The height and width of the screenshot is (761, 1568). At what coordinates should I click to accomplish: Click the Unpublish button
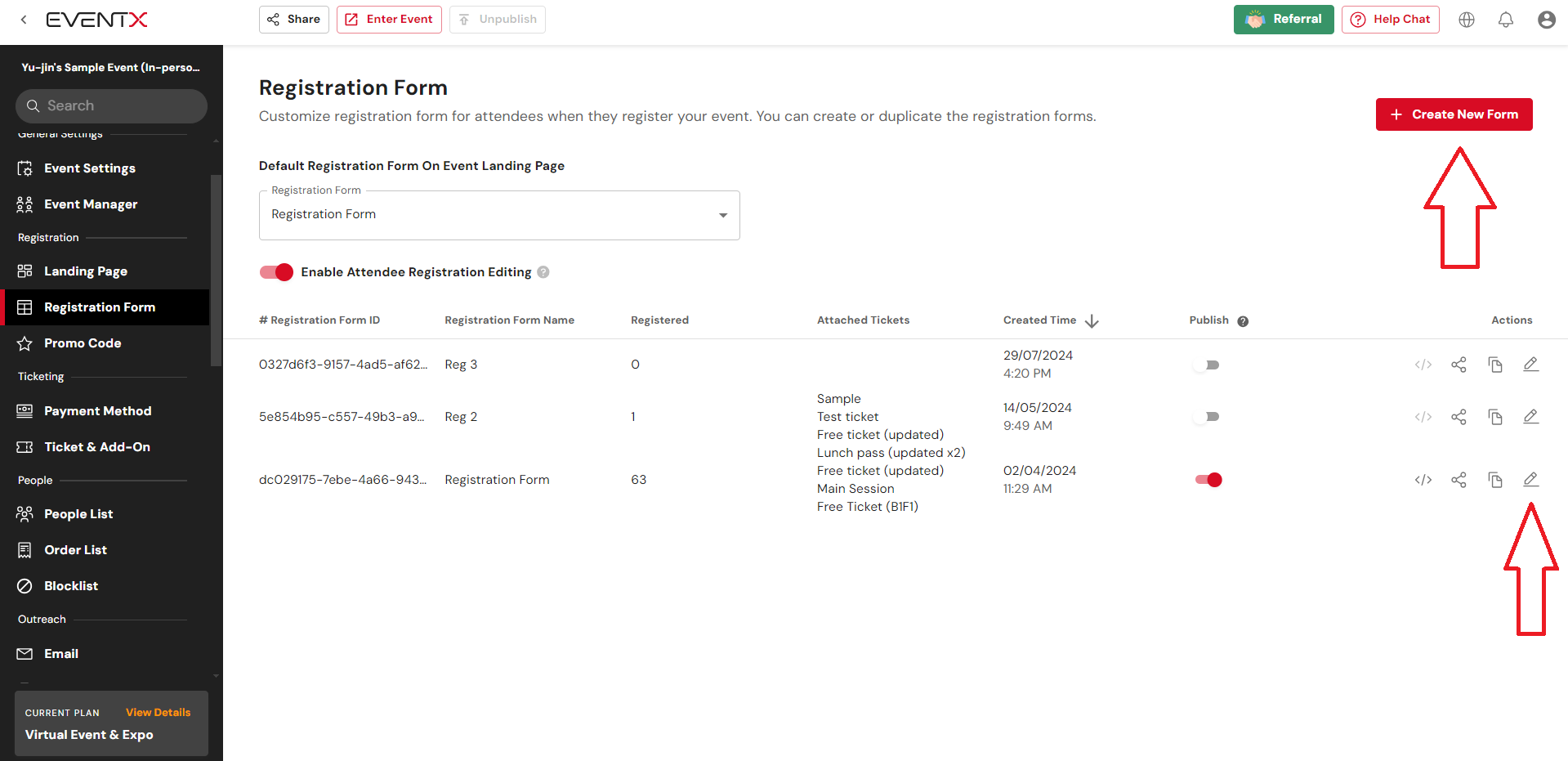pos(498,20)
